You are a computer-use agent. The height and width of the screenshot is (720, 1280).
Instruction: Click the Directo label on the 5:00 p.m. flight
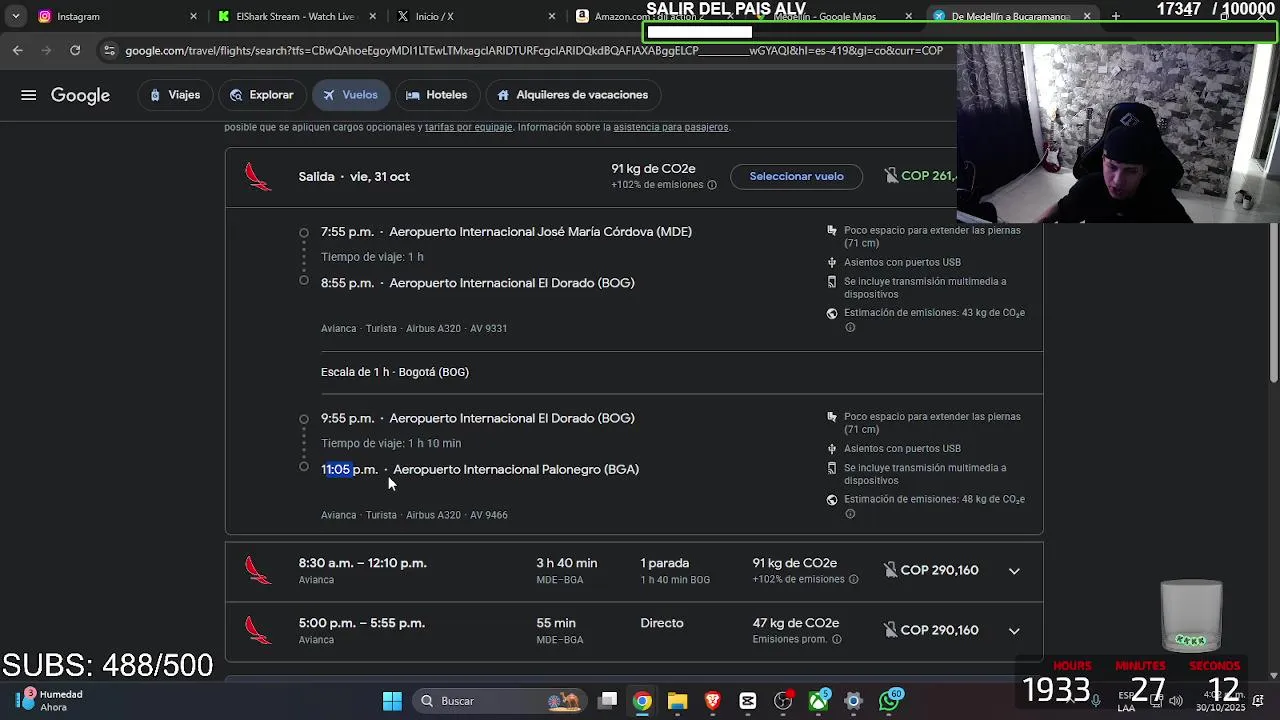(662, 623)
